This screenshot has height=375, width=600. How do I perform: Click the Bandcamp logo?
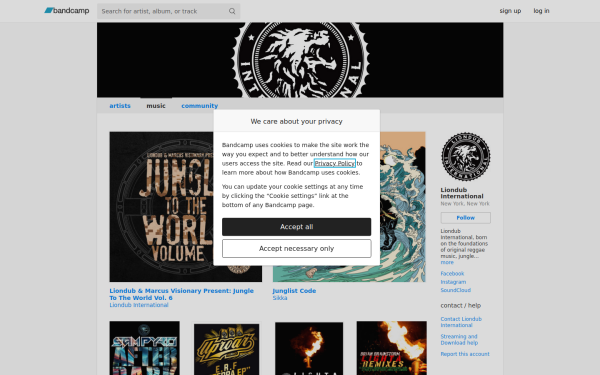[67, 11]
